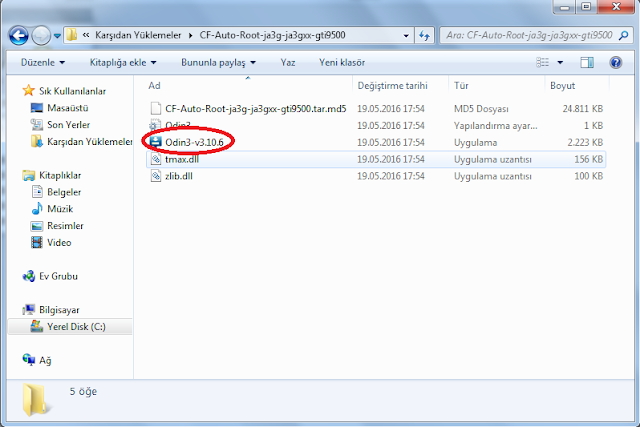Image resolution: width=640 pixels, height=427 pixels.
Task: Toggle the preview pane icon
Action: (x=587, y=62)
